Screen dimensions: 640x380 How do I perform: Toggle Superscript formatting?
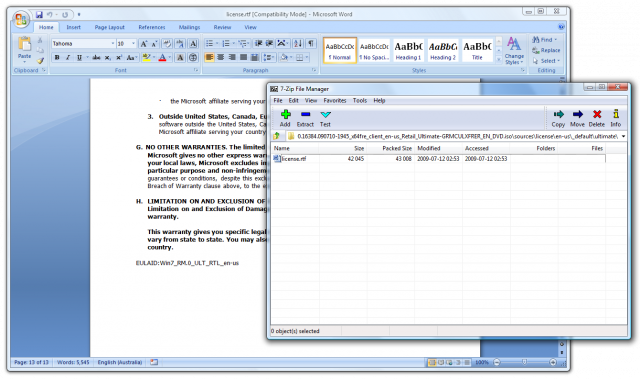[119, 58]
